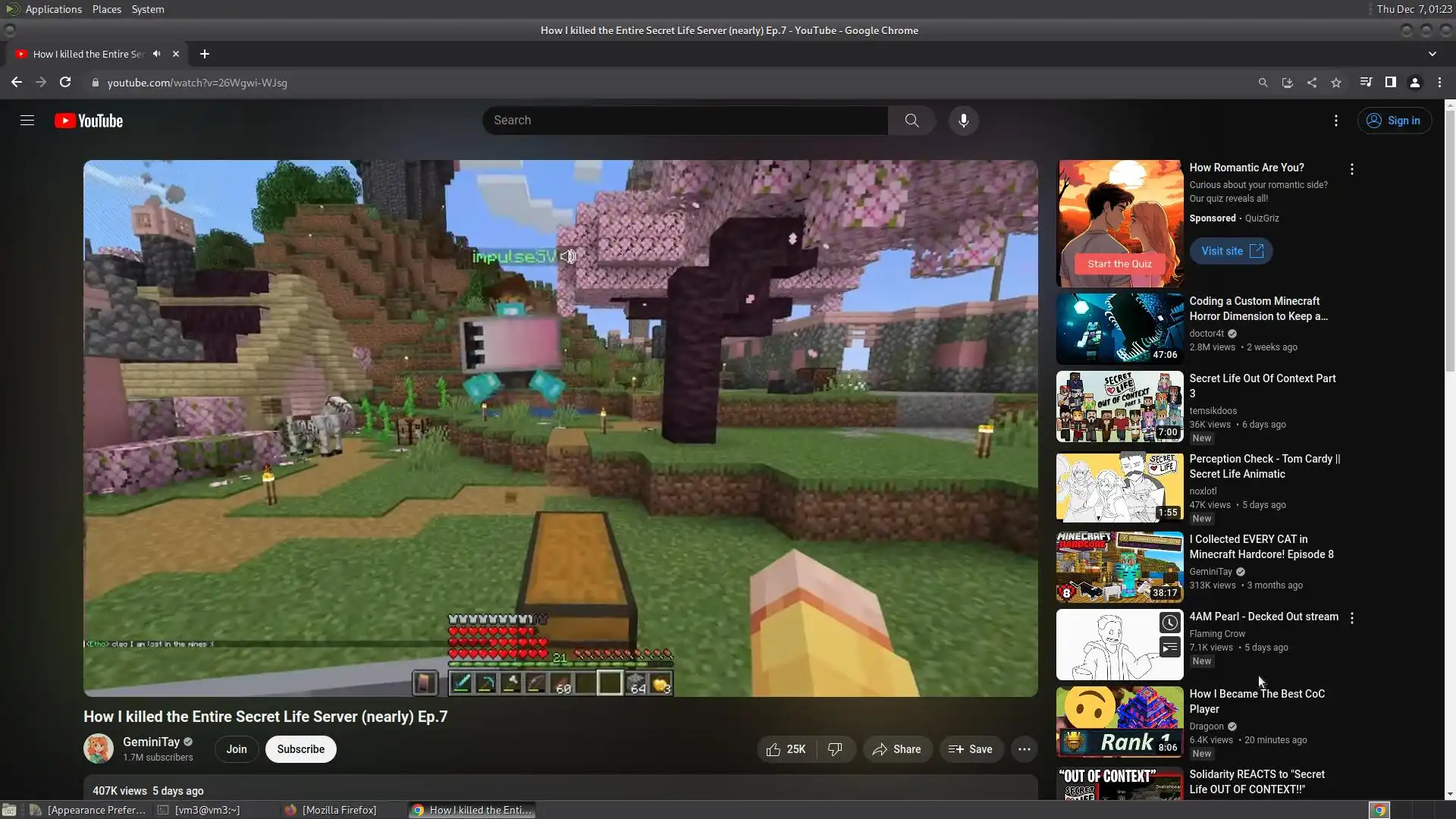
Task: Dislike the video with thumbs down
Action: tap(835, 749)
